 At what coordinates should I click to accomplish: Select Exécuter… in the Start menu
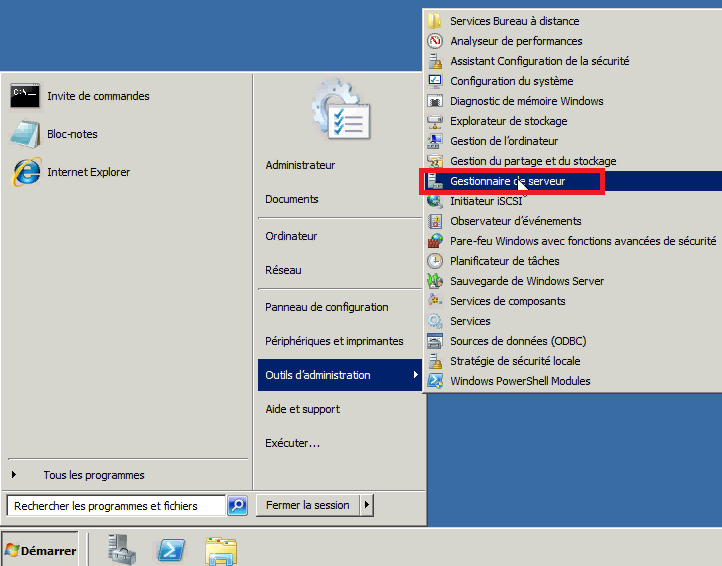coord(292,443)
